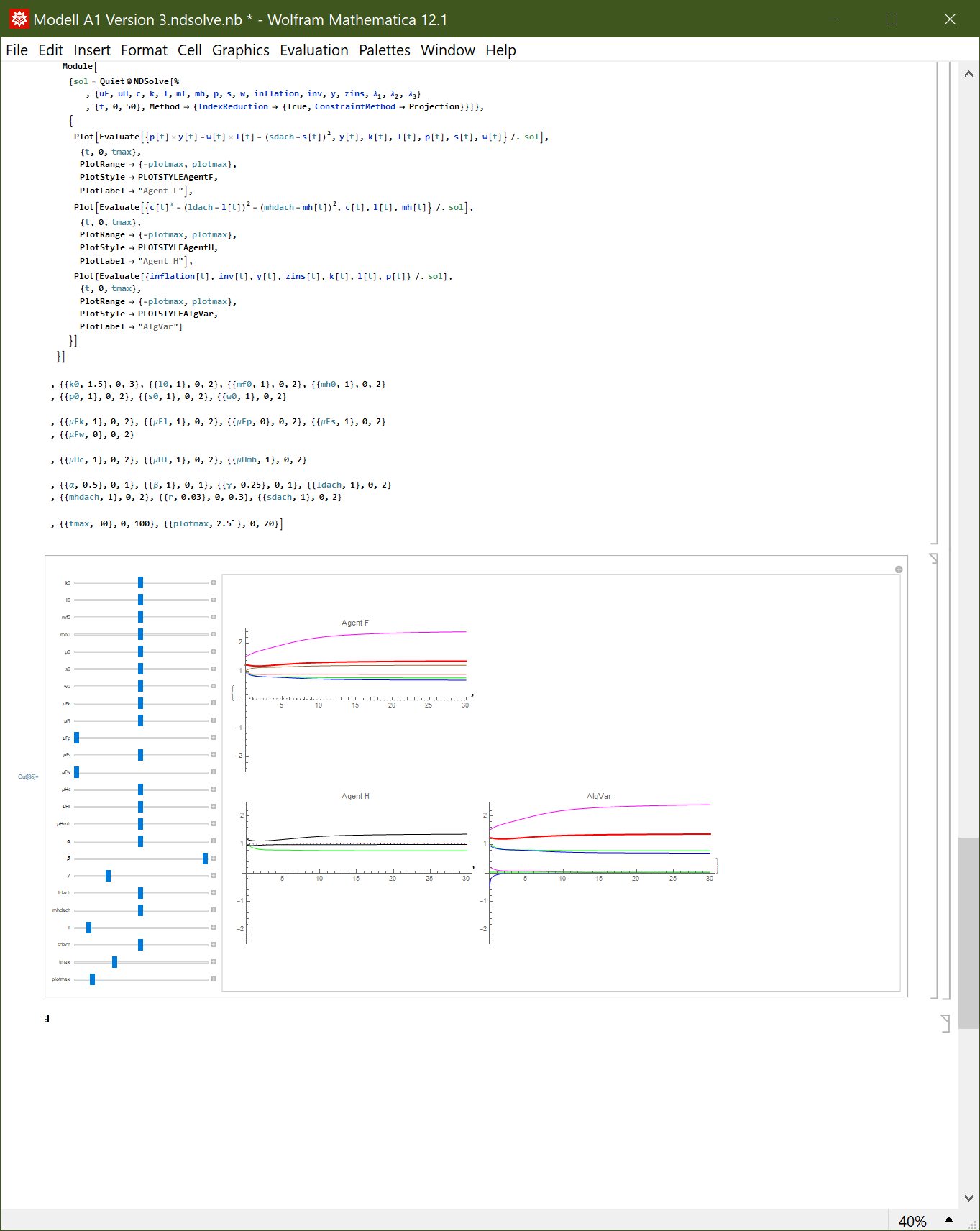Expand the mf0 slider controls with its plus button
The height and width of the screenshot is (1231, 980).
coord(214,617)
